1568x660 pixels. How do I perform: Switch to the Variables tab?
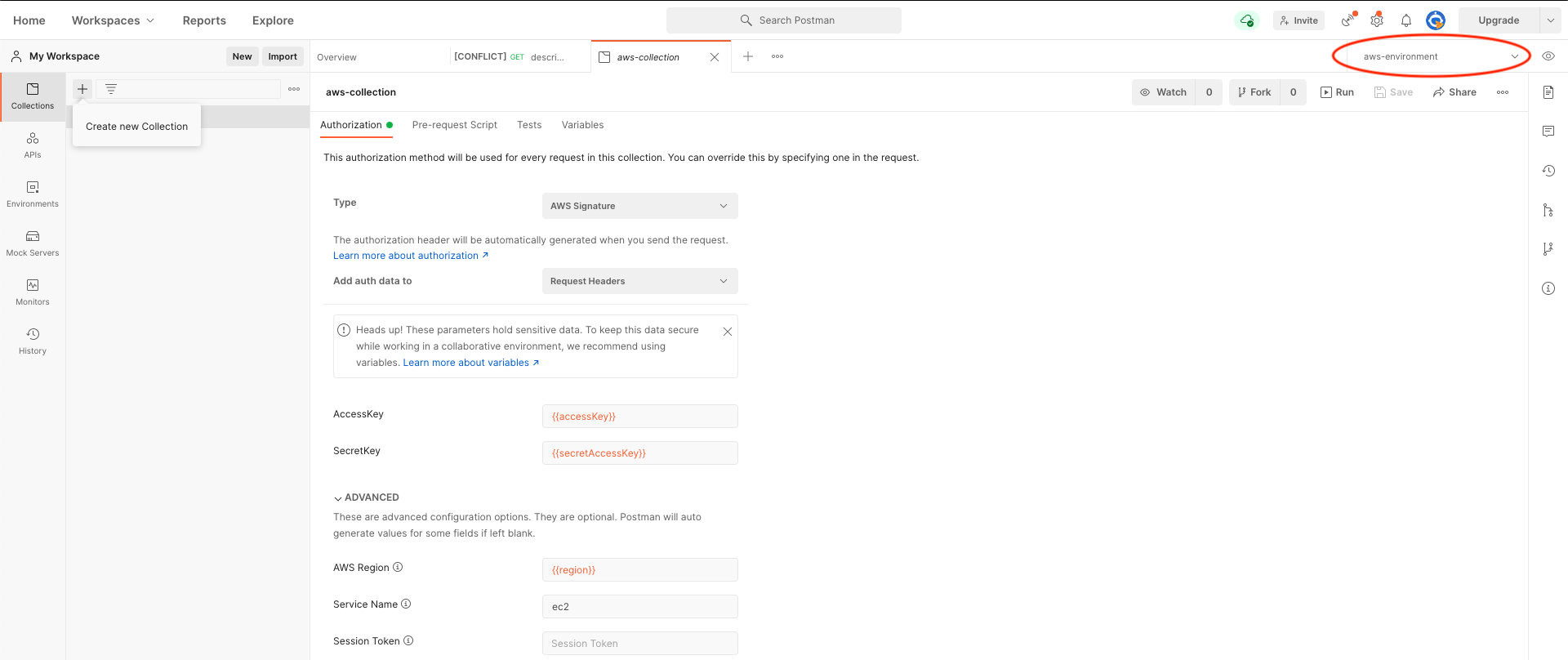(582, 125)
